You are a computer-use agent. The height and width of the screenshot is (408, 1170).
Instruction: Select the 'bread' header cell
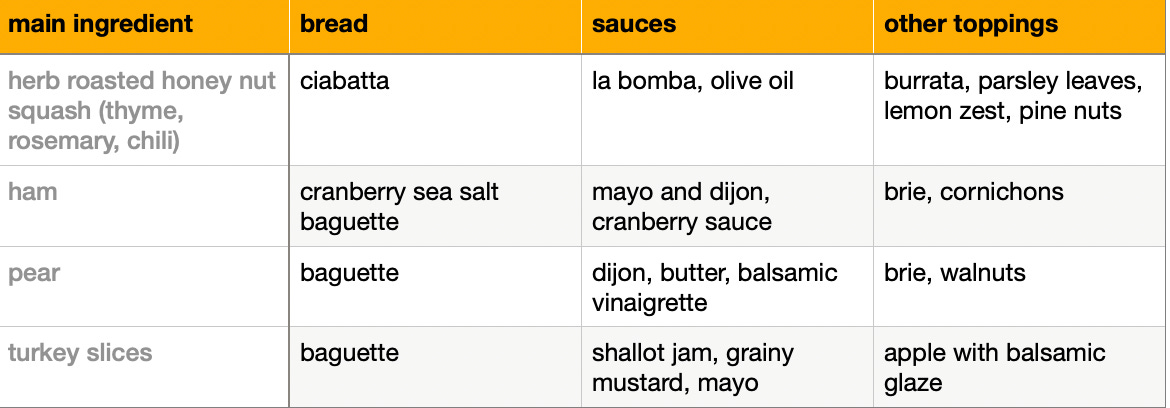click(x=435, y=27)
